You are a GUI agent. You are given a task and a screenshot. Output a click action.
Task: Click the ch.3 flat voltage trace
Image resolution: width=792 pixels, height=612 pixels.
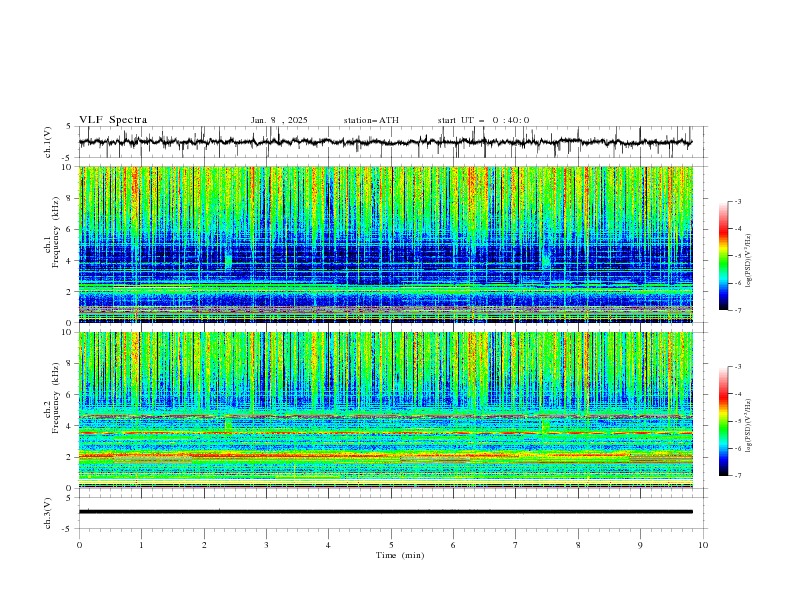click(386, 512)
